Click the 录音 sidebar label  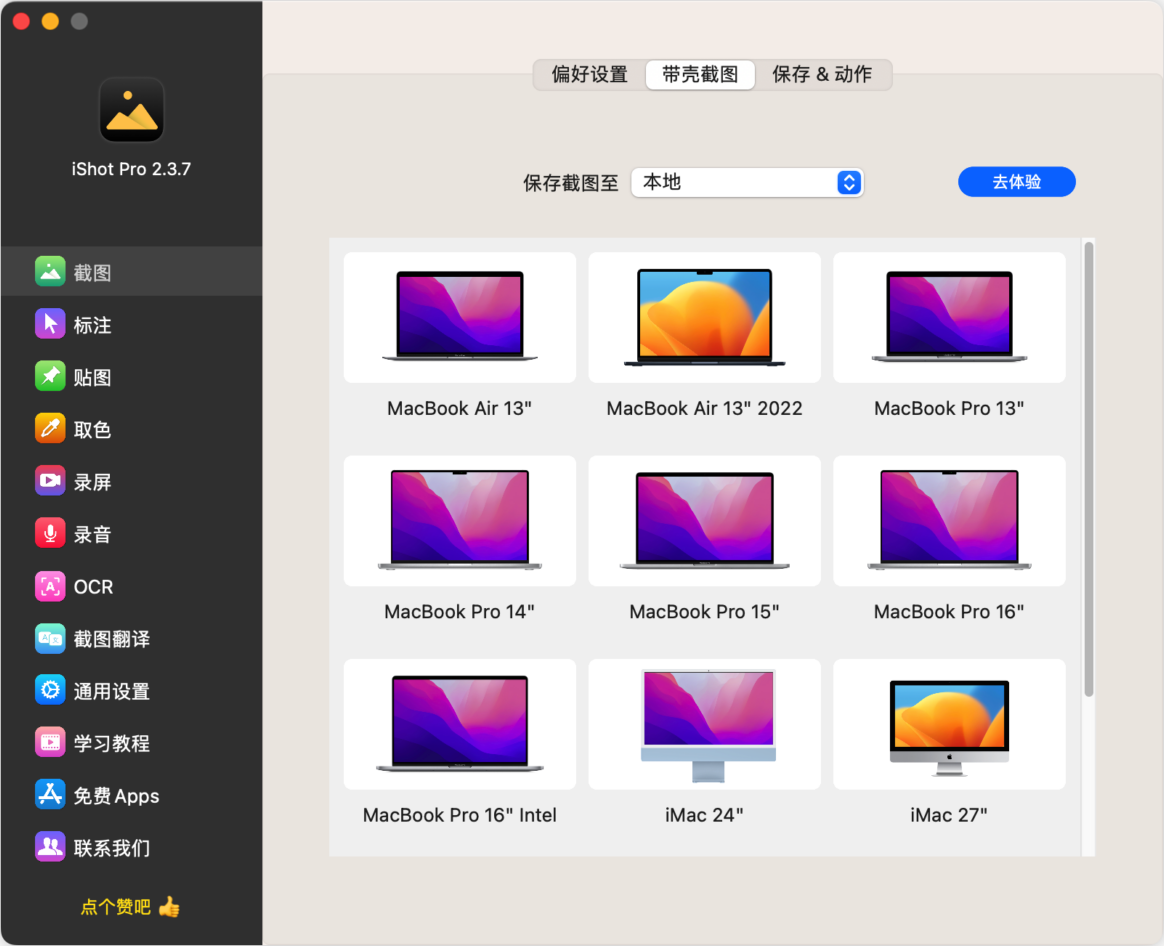click(x=92, y=535)
